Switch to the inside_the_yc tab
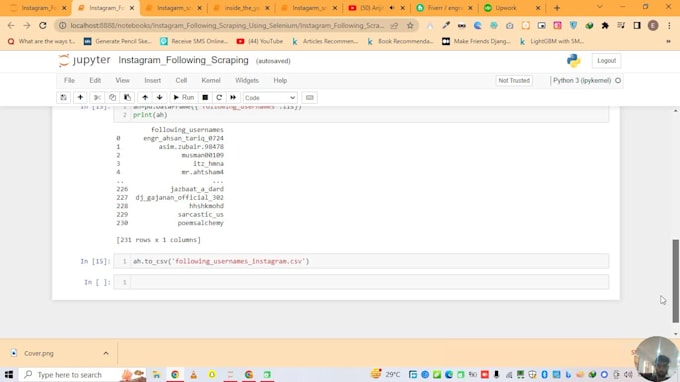 (x=242, y=8)
